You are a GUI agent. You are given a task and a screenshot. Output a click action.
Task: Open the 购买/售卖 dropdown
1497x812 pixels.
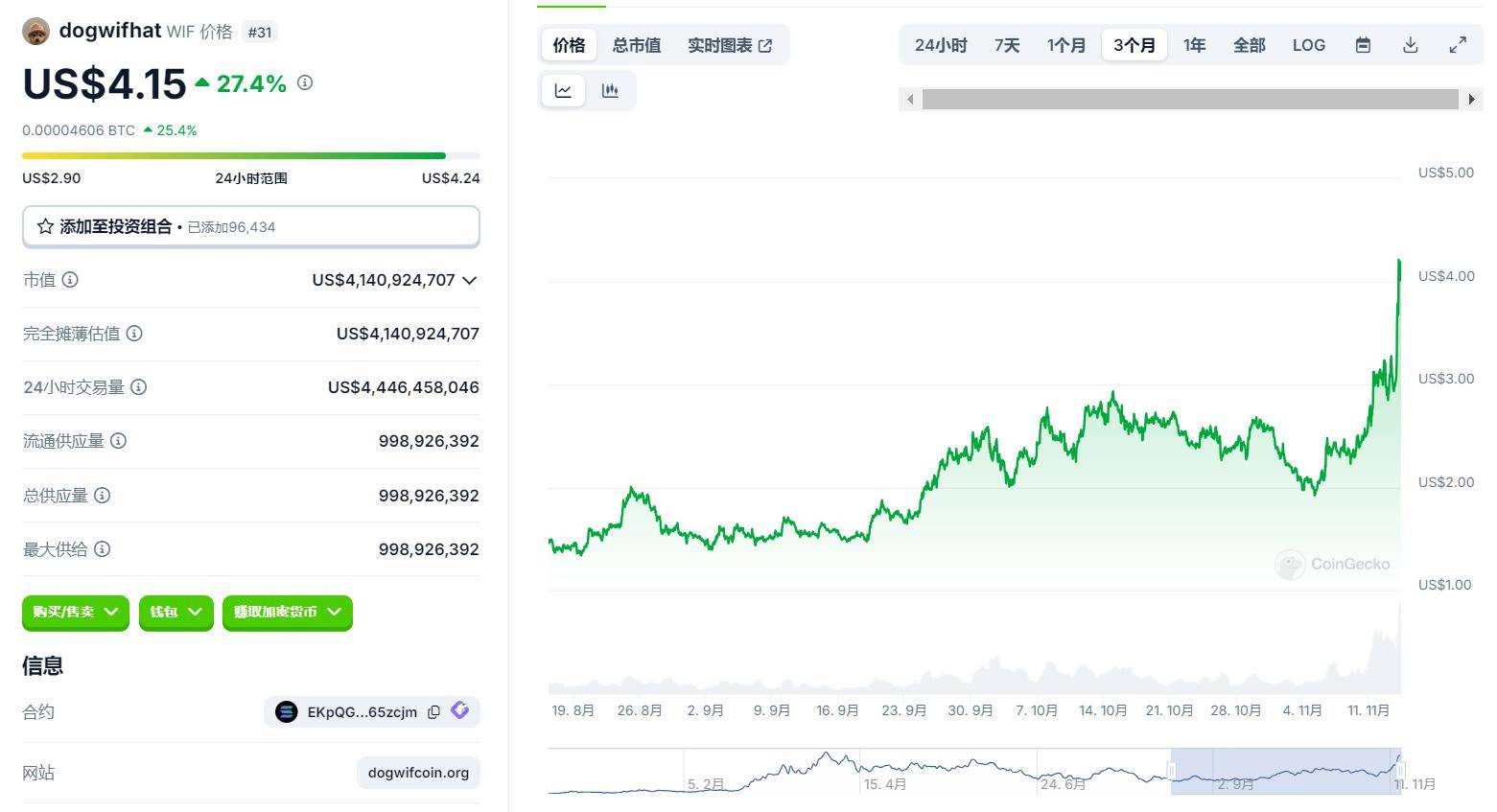click(75, 613)
